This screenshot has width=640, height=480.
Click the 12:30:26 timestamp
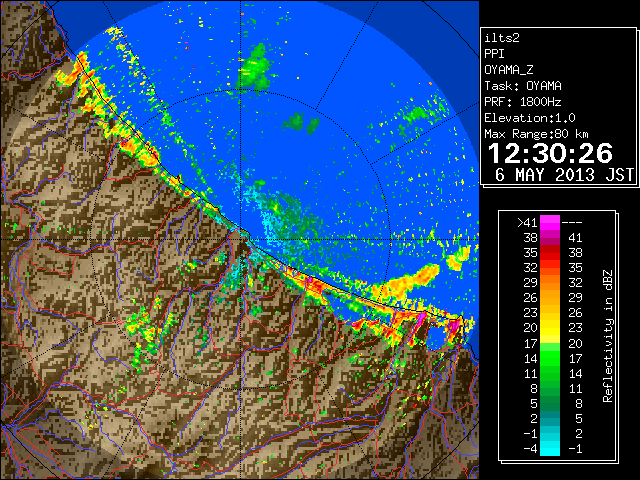pyautogui.click(x=550, y=153)
